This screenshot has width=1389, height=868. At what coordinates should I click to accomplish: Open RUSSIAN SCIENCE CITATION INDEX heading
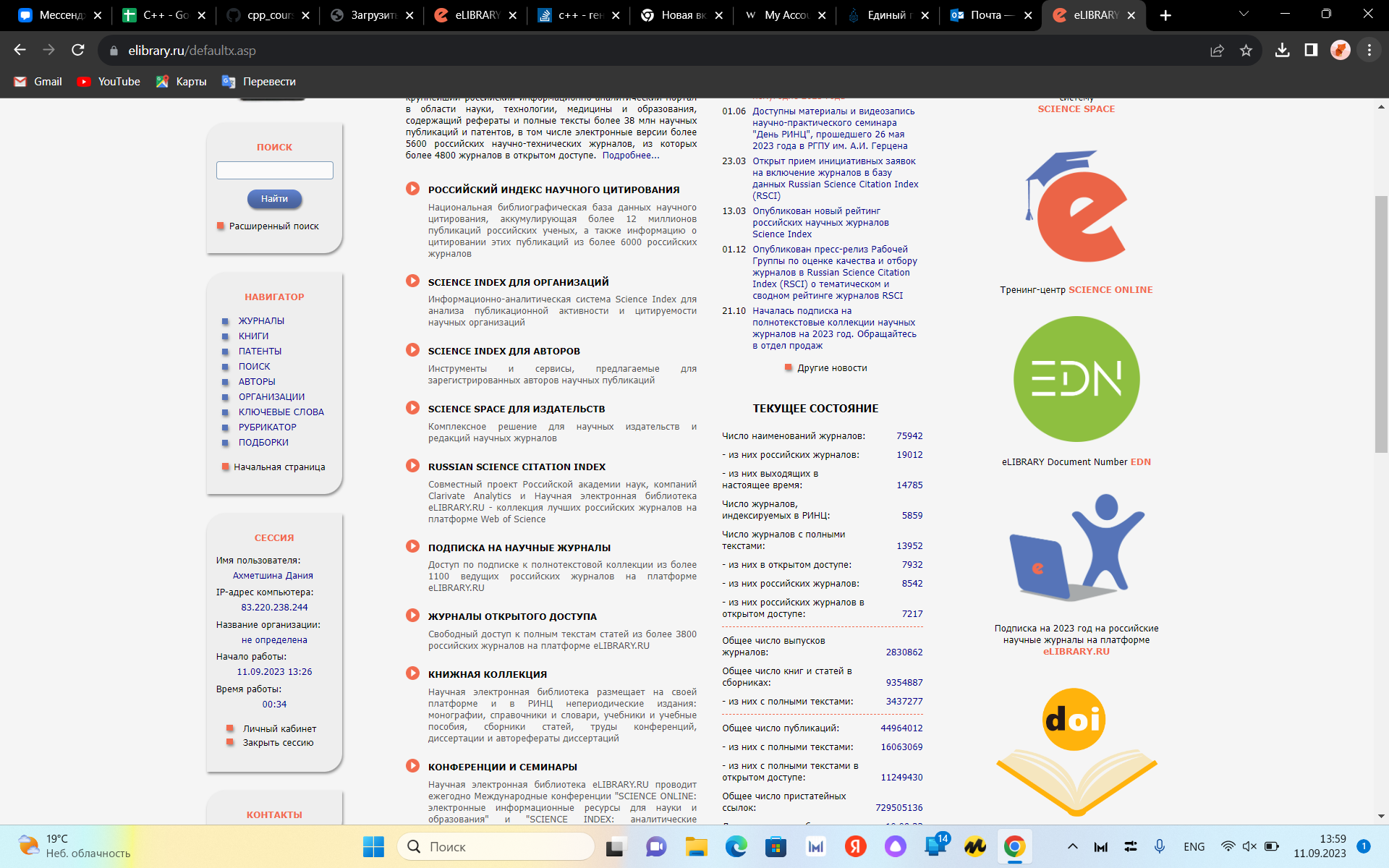pos(517,467)
